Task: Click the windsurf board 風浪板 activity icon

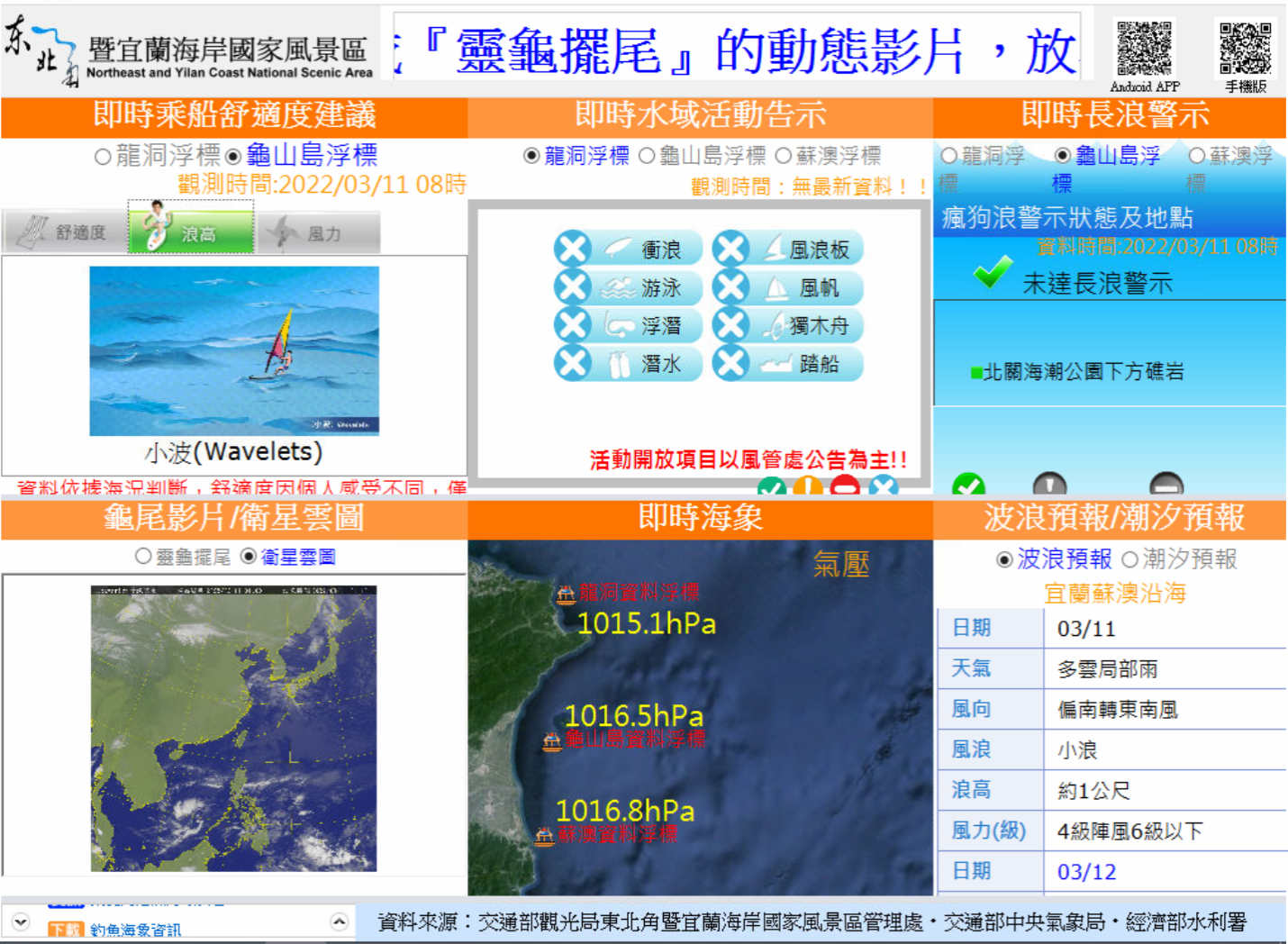Action: 788,248
